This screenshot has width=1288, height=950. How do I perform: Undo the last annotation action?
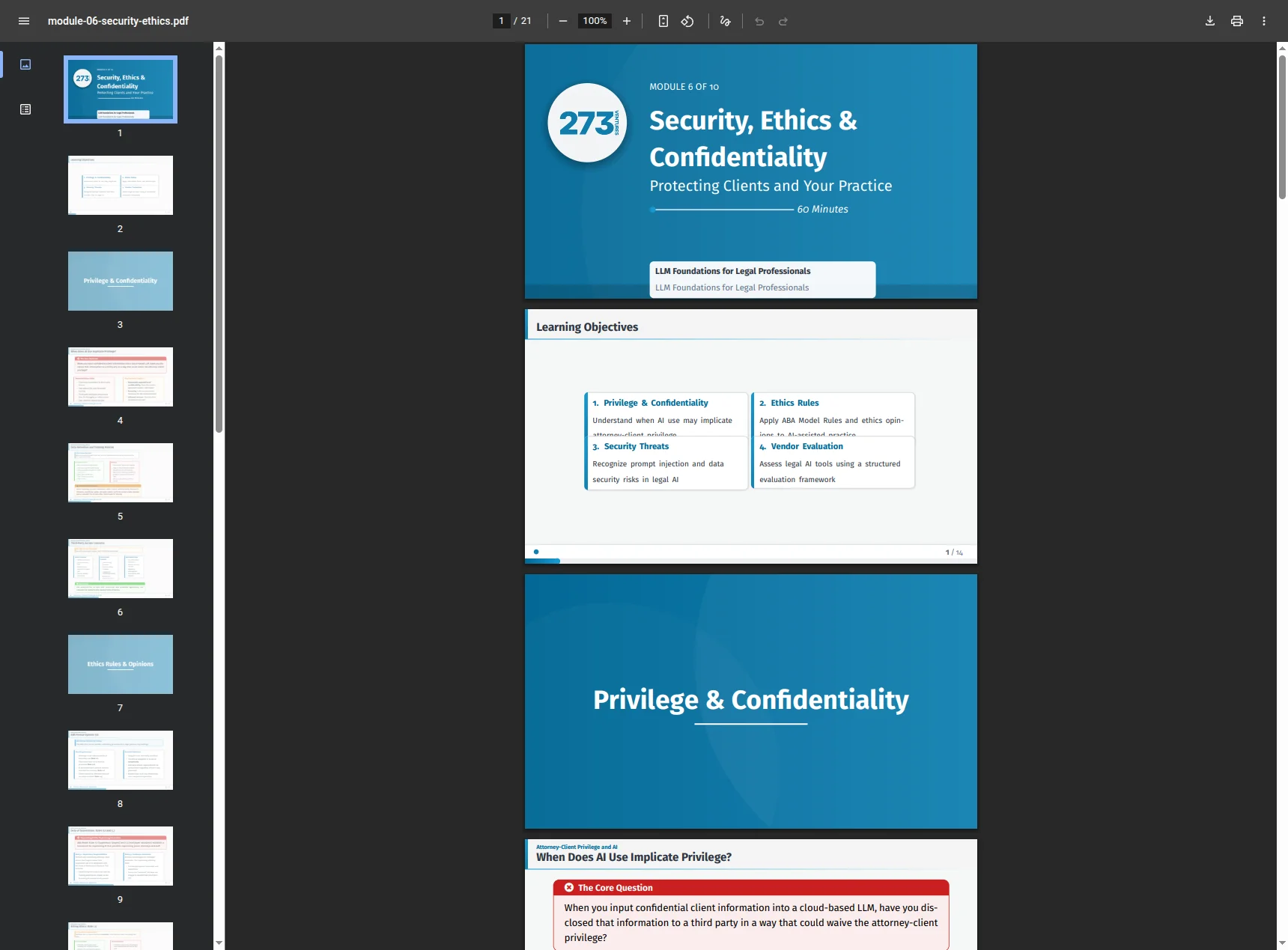[x=759, y=21]
